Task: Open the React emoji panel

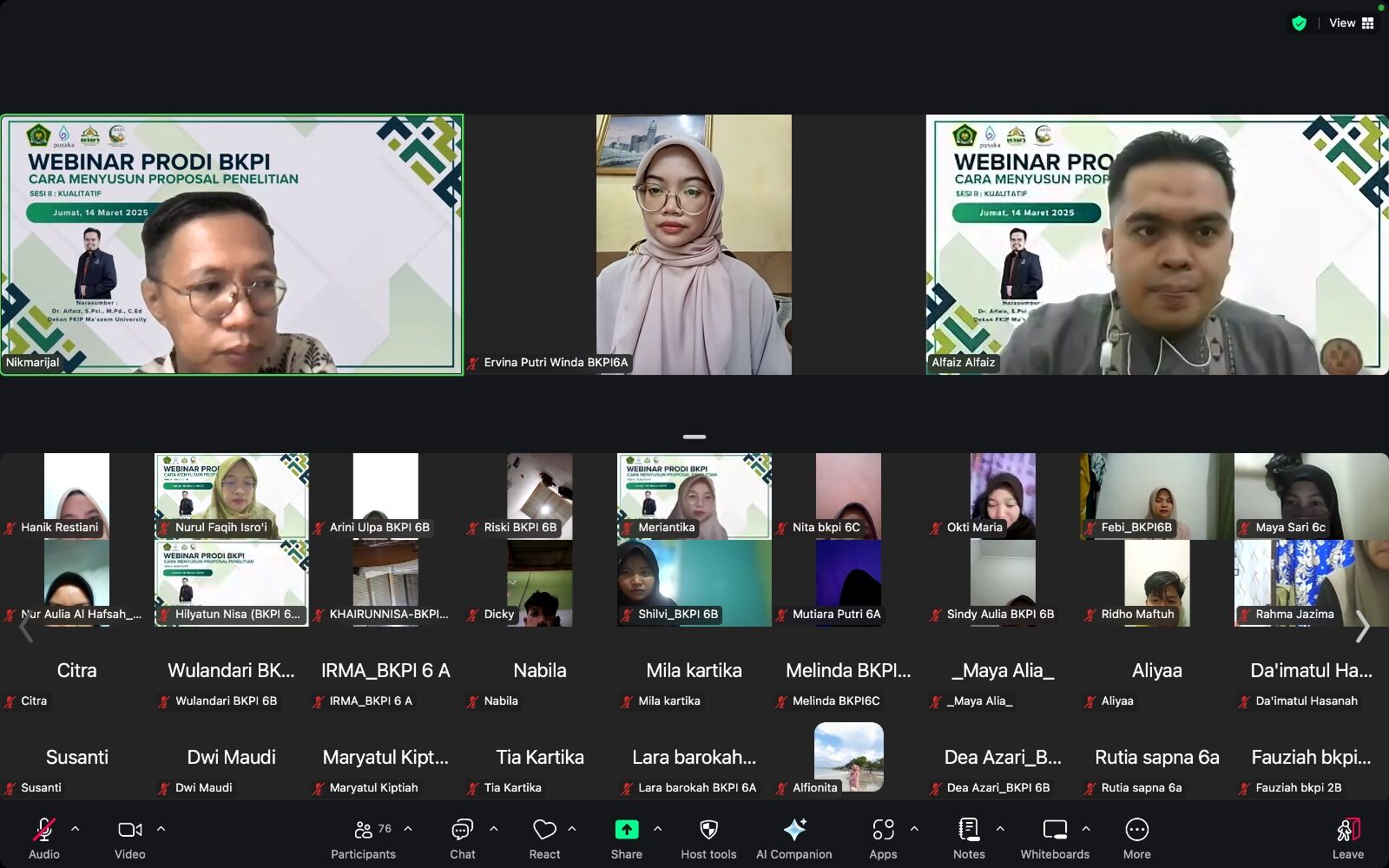Action: click(544, 836)
